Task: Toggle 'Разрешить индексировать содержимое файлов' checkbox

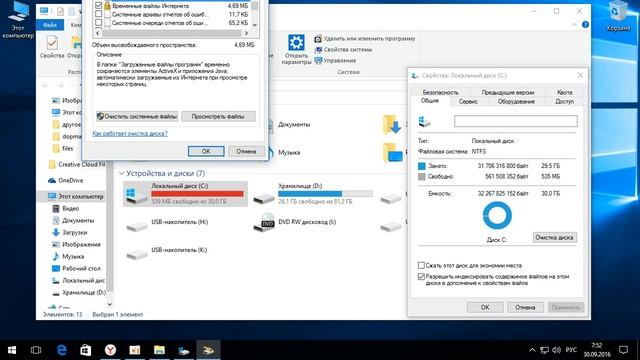Action: [421, 277]
